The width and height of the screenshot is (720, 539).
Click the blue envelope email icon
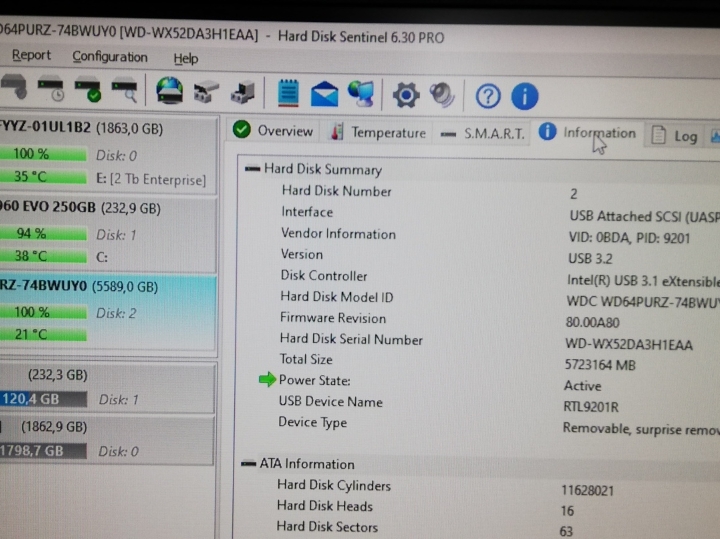pyautogui.click(x=324, y=94)
